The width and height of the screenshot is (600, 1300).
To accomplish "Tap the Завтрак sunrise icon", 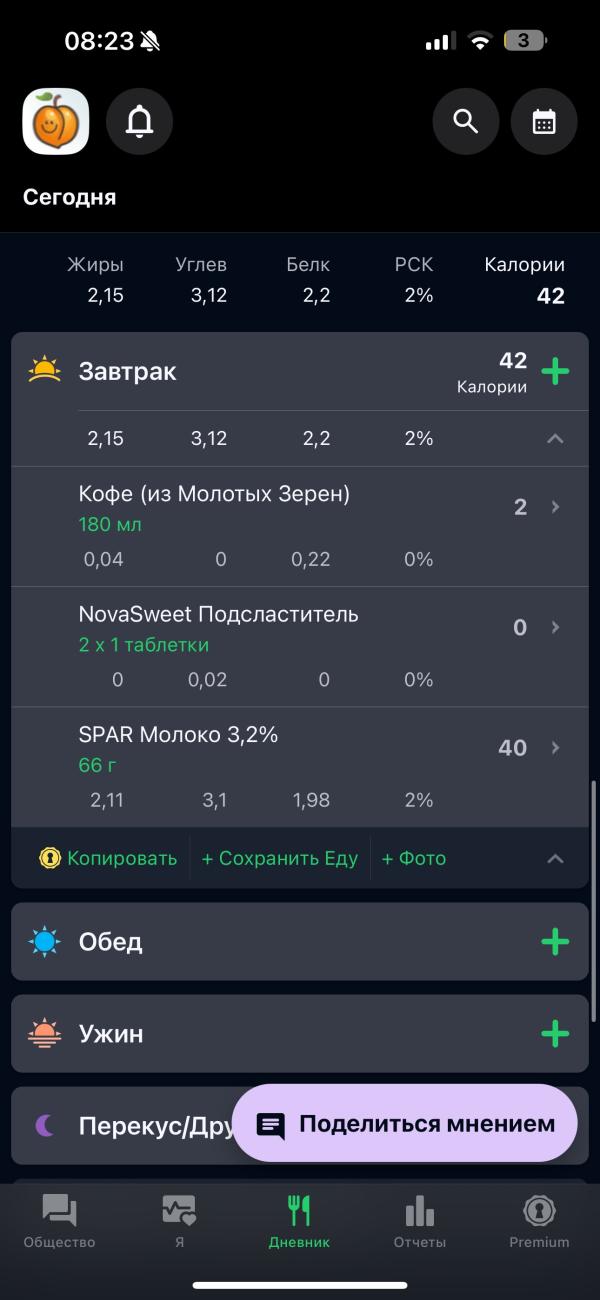I will pos(45,370).
